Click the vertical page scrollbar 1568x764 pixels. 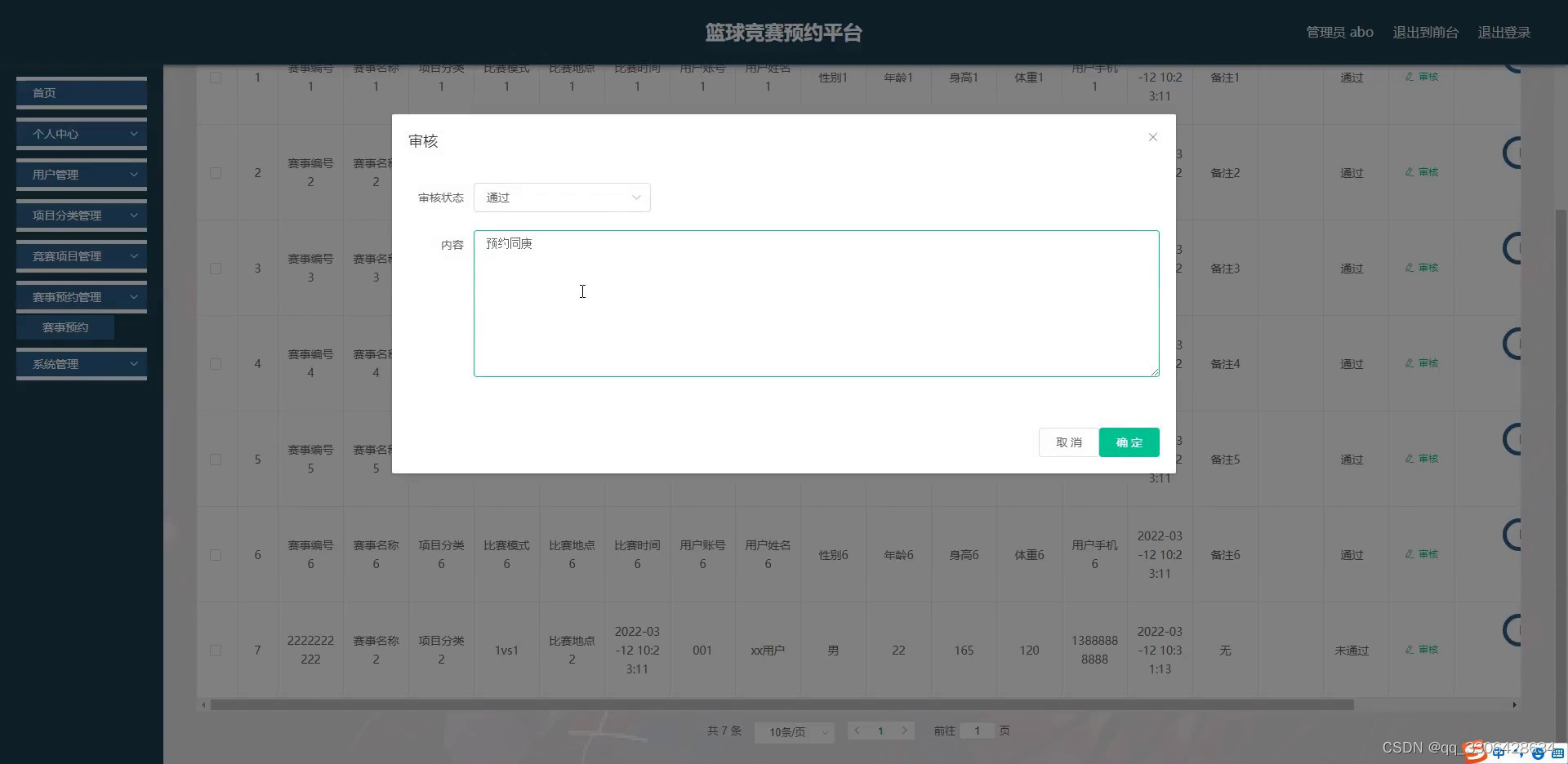[x=1561, y=473]
